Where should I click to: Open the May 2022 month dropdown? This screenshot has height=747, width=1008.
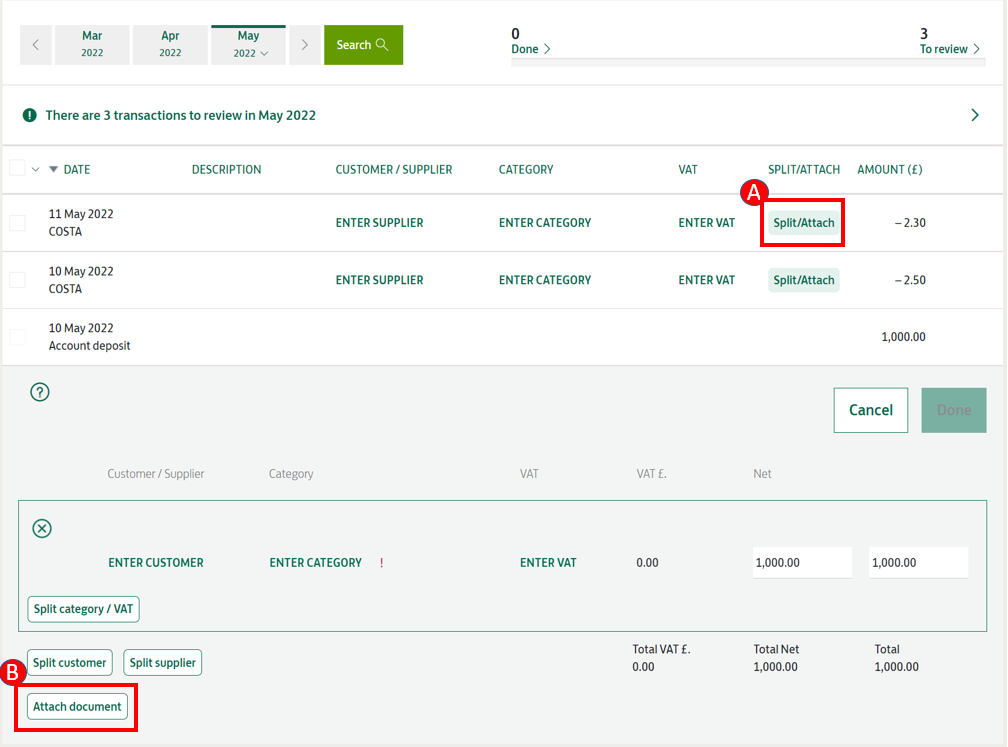248,45
